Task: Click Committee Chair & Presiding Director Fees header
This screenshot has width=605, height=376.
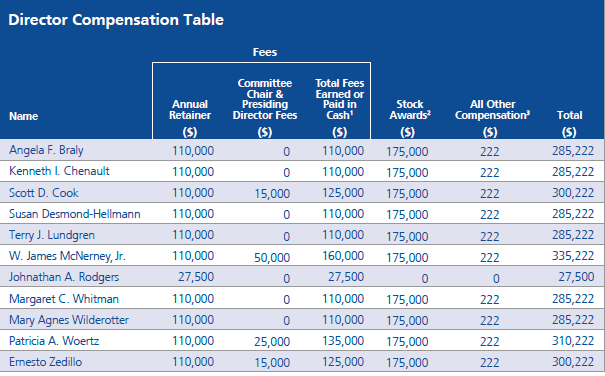Action: [x=265, y=99]
